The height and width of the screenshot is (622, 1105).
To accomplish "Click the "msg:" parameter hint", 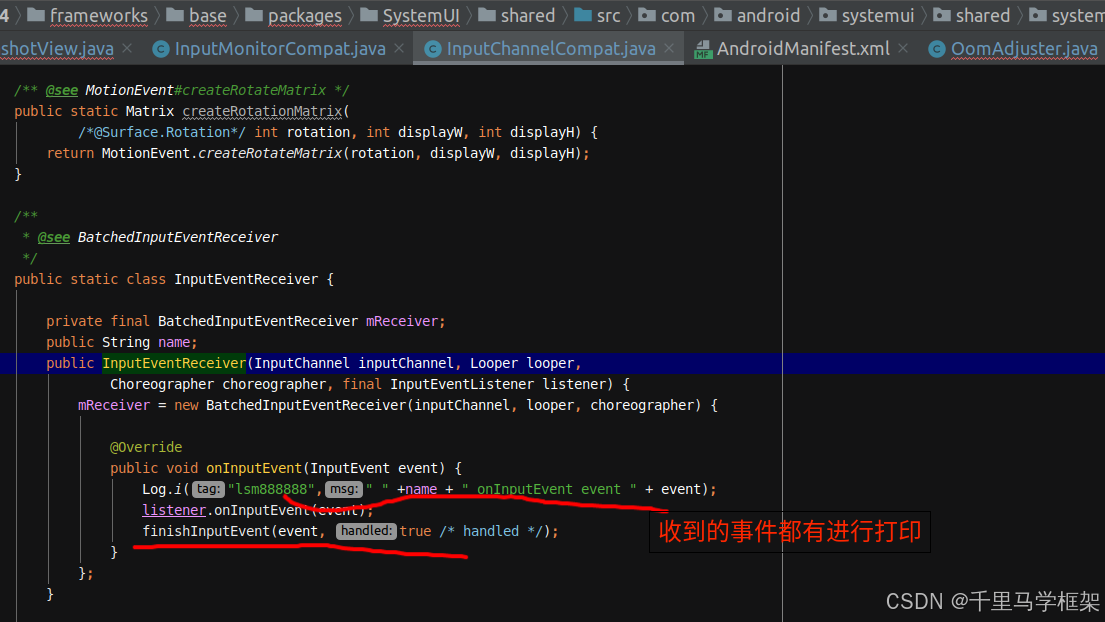I will (343, 489).
